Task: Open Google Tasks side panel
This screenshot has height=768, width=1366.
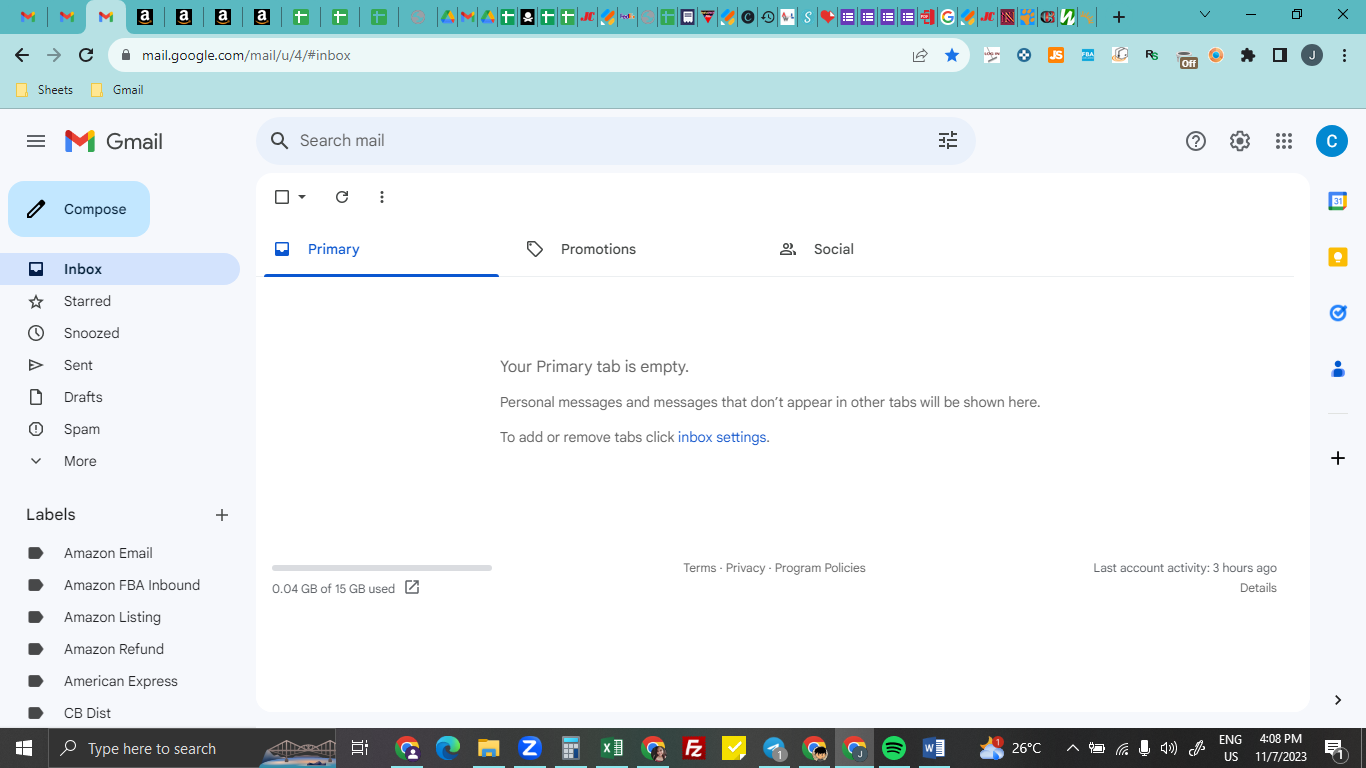Action: (1338, 313)
